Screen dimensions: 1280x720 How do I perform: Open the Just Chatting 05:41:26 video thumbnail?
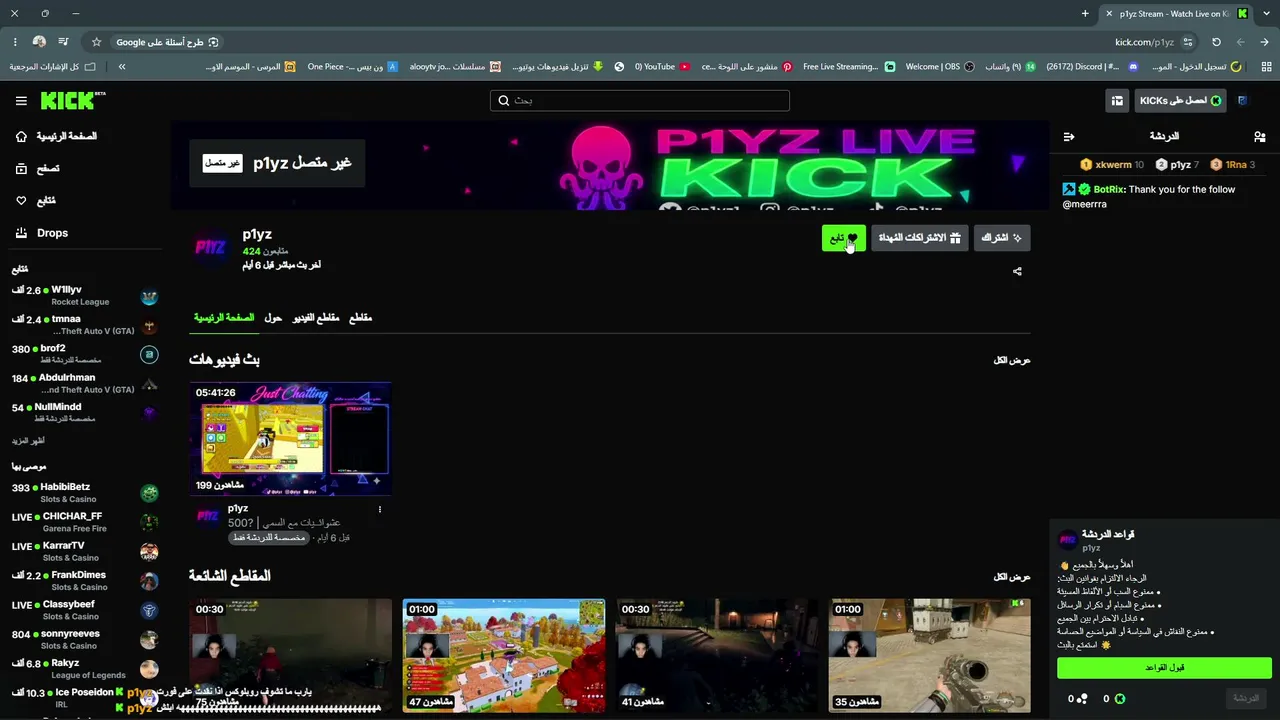(290, 439)
